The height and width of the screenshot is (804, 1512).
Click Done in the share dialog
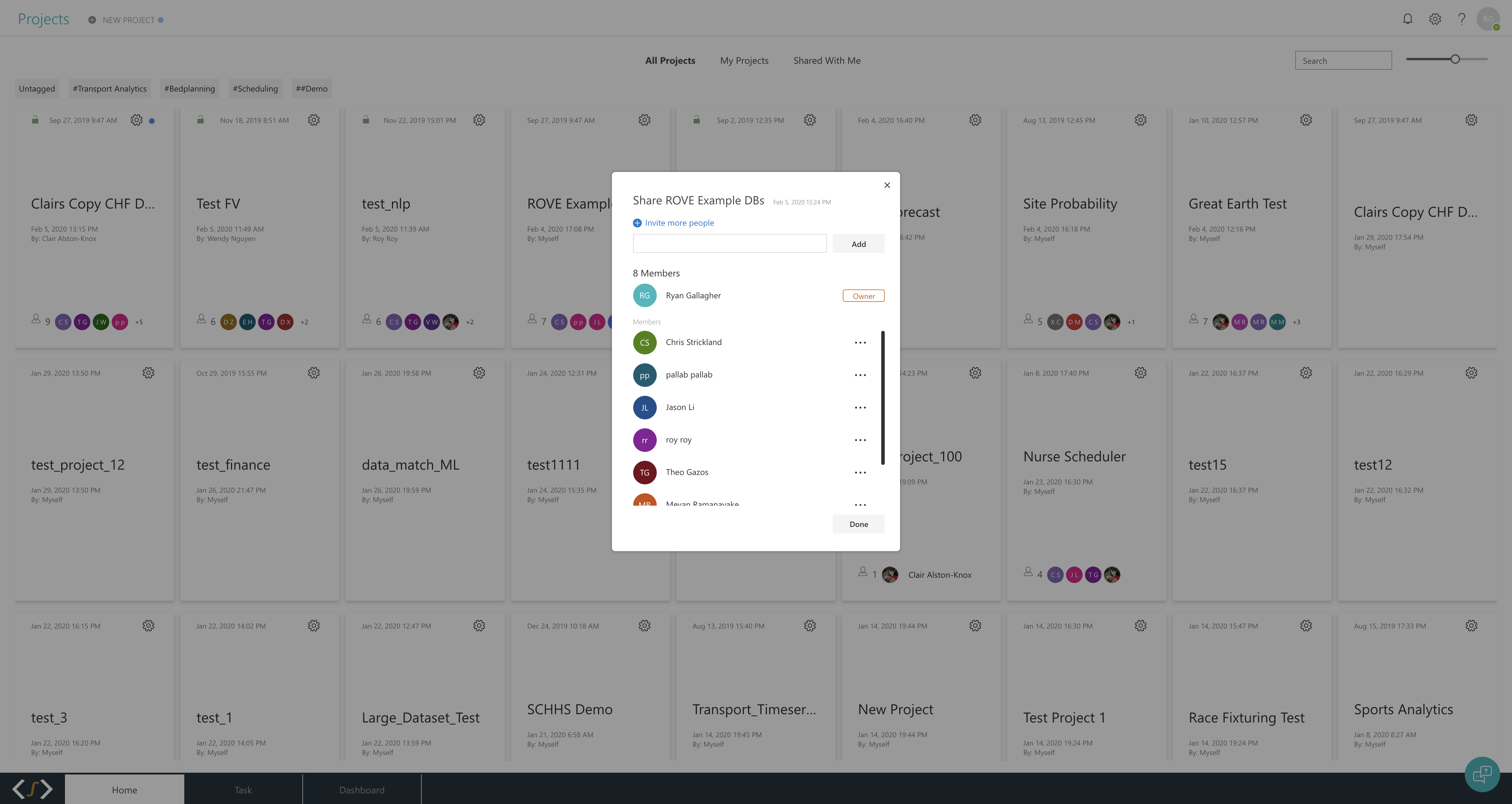[859, 524]
